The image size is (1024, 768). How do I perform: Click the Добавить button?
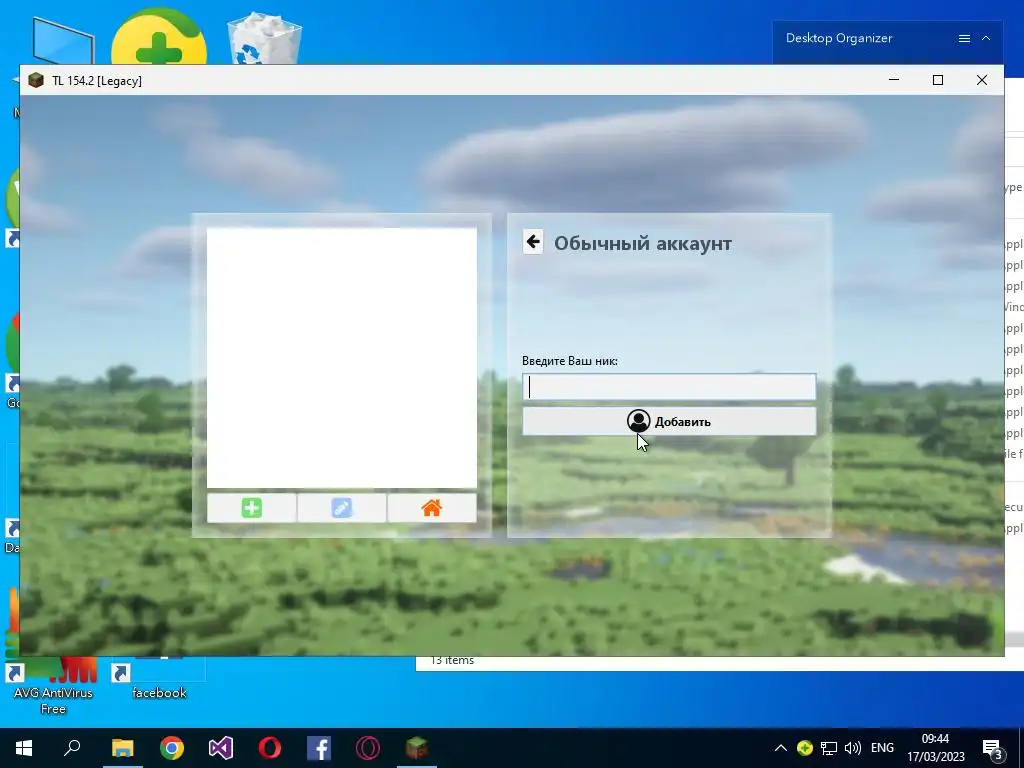tap(669, 421)
